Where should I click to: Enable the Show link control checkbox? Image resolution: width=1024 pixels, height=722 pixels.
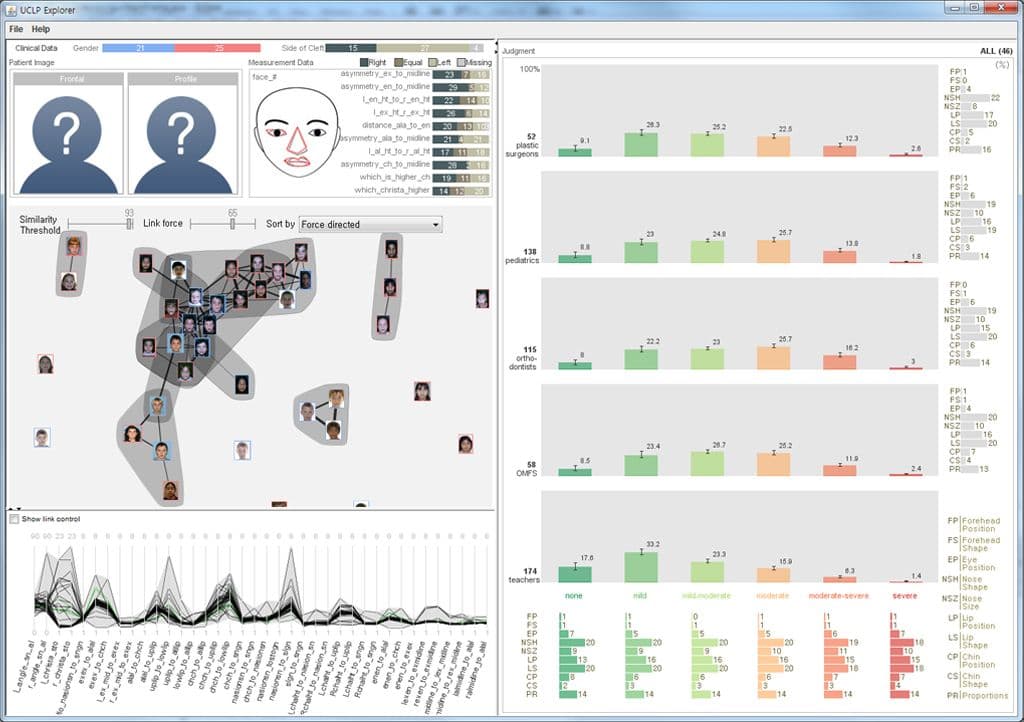click(x=14, y=519)
